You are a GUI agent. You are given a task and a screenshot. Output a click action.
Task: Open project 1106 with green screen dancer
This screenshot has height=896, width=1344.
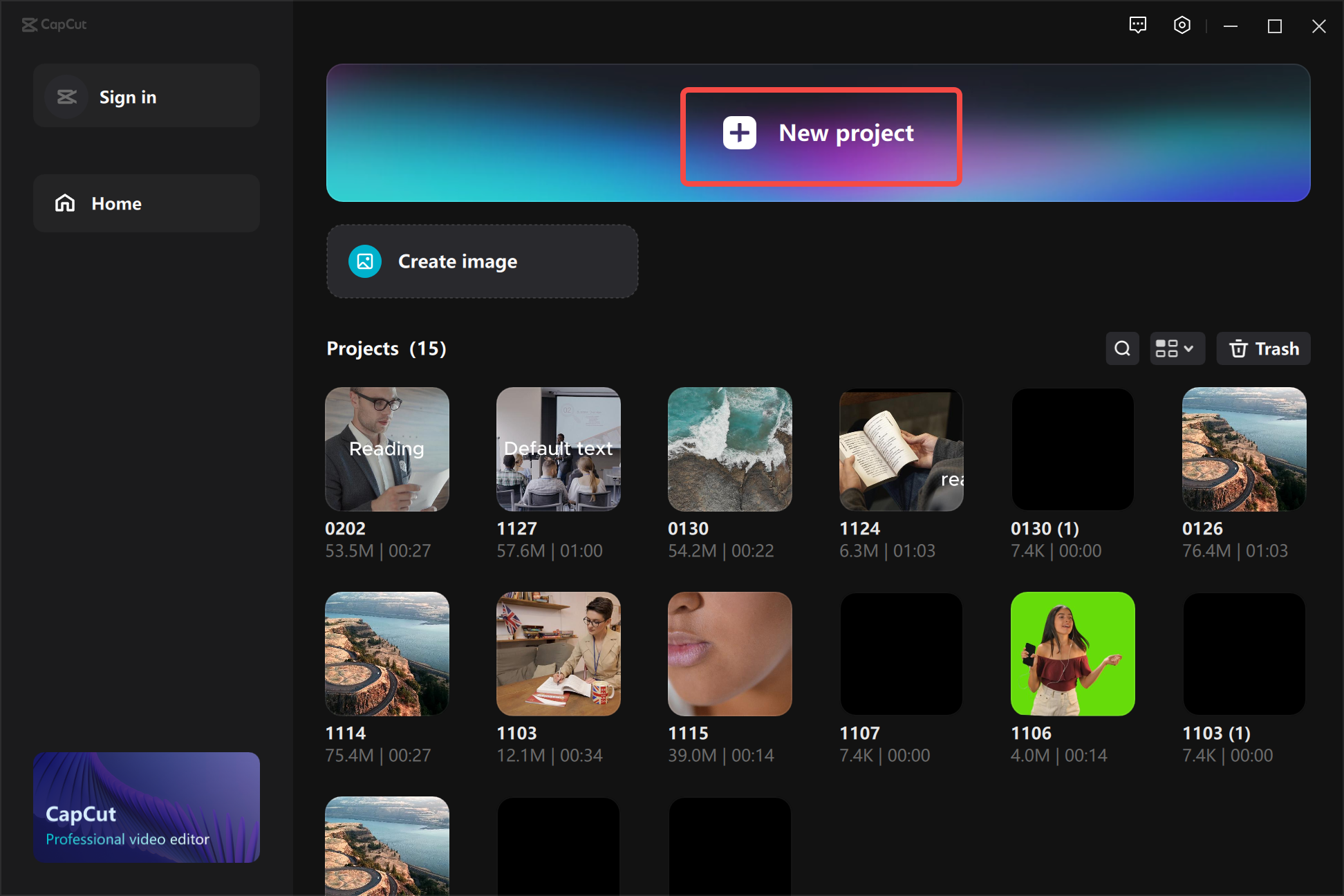1072,654
